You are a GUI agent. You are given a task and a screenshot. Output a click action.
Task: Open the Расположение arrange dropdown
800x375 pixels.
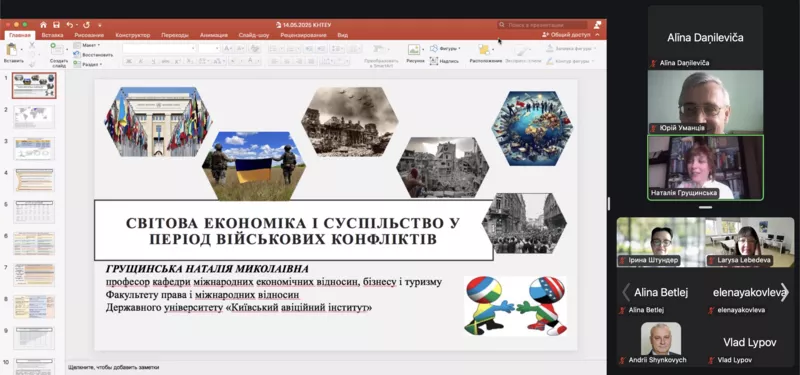[x=485, y=54]
